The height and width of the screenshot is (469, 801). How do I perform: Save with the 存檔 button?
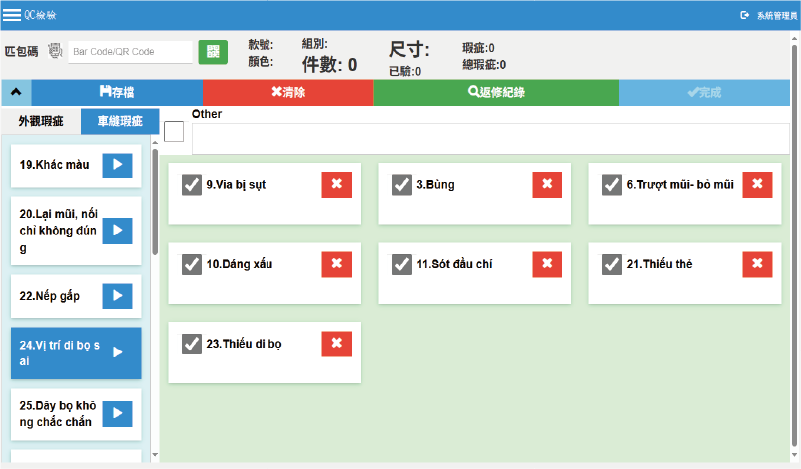117,92
